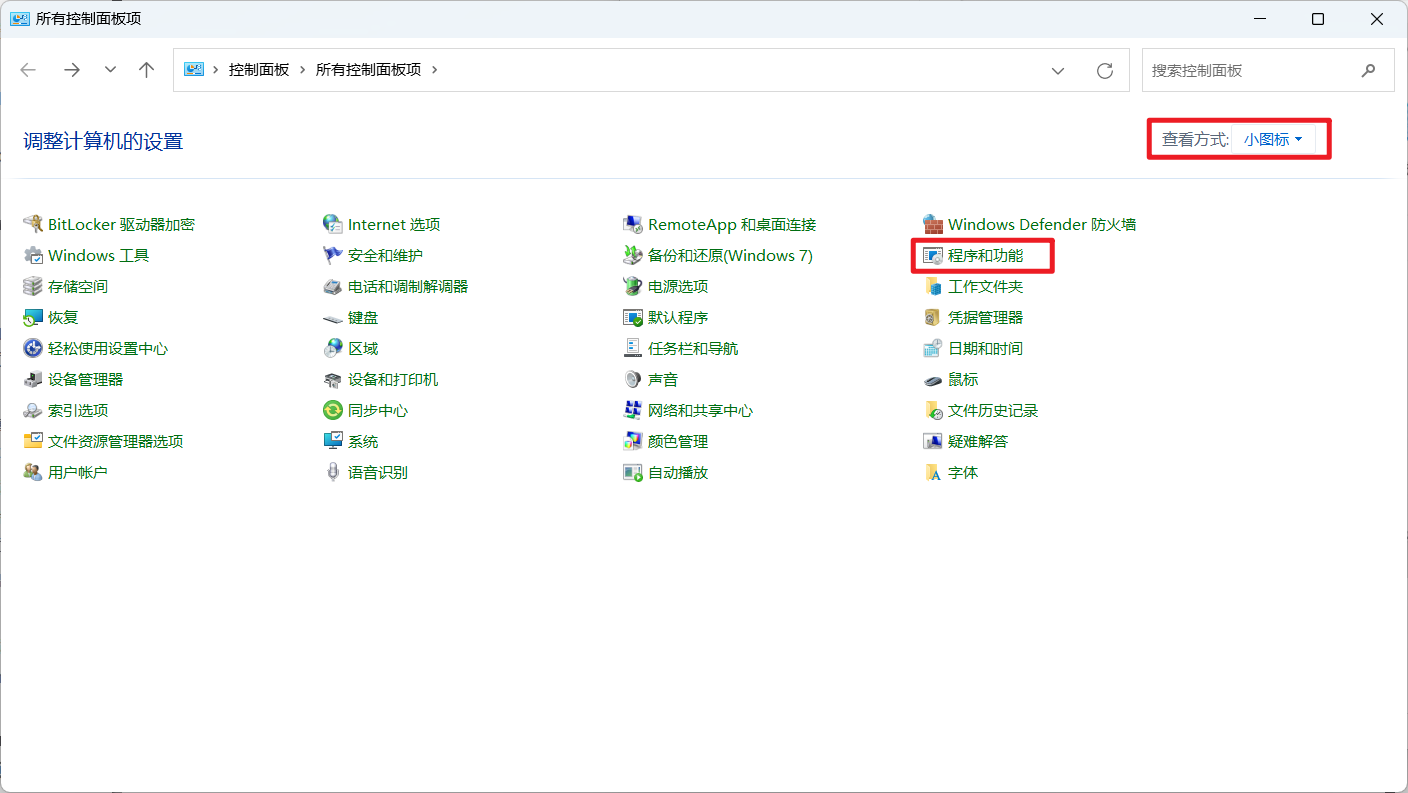Click the title bar control panel icon
This screenshot has height=793, width=1408.
20,19
